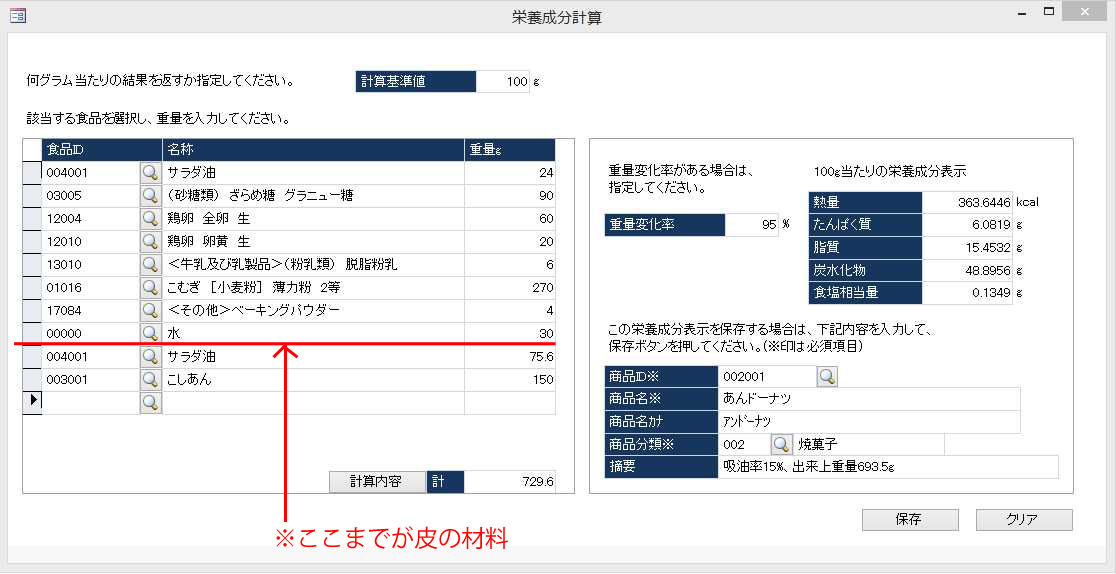
Task: Click the weight cell 150 for こしあん
Action: [510, 380]
